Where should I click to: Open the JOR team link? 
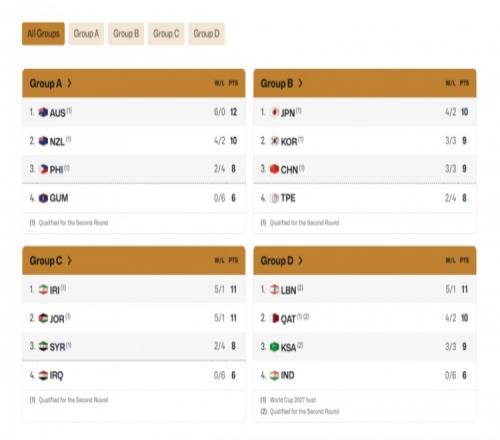click(57, 319)
